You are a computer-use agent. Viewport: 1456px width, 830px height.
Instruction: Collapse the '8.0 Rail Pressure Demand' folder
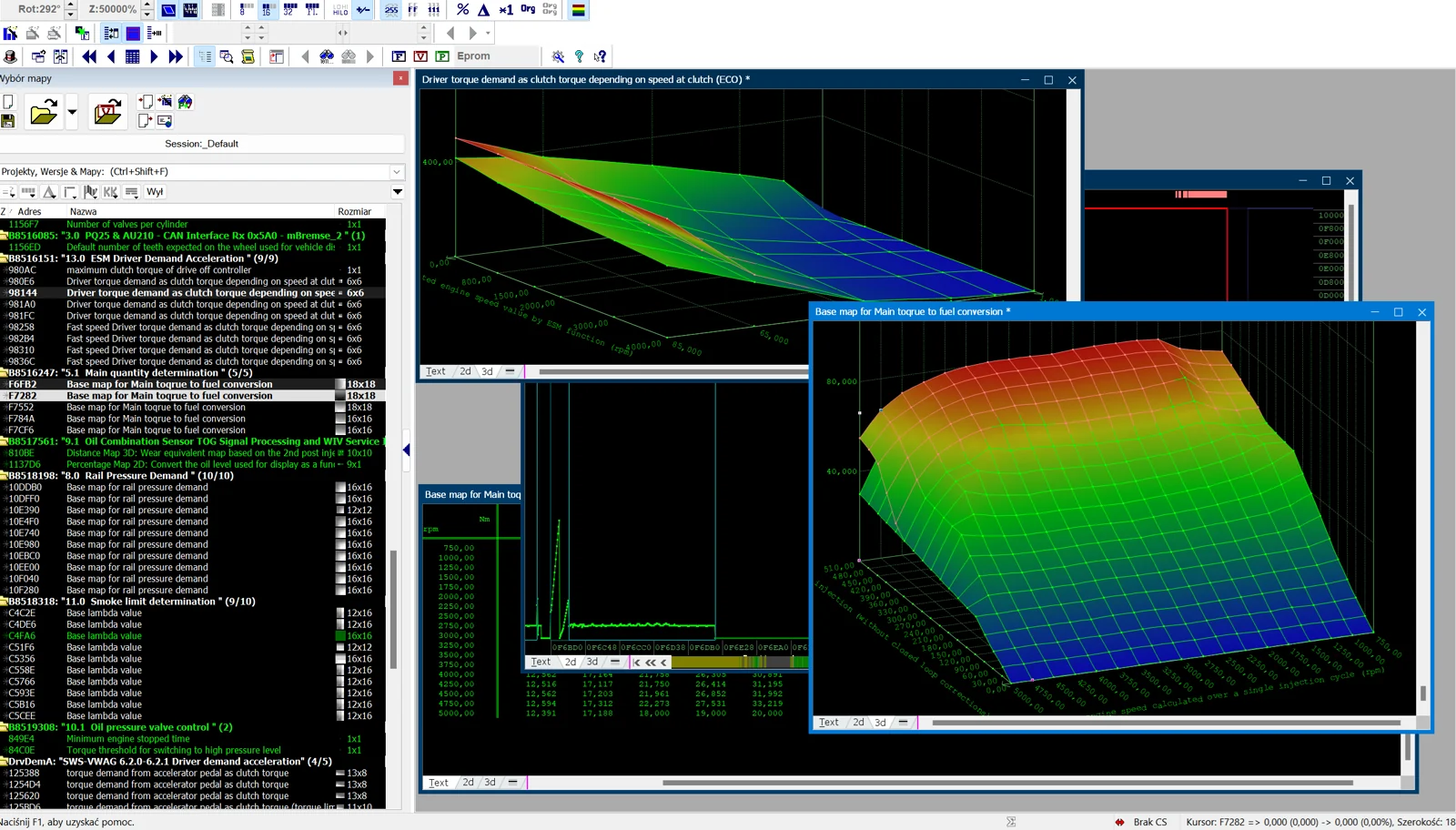[x=4, y=475]
